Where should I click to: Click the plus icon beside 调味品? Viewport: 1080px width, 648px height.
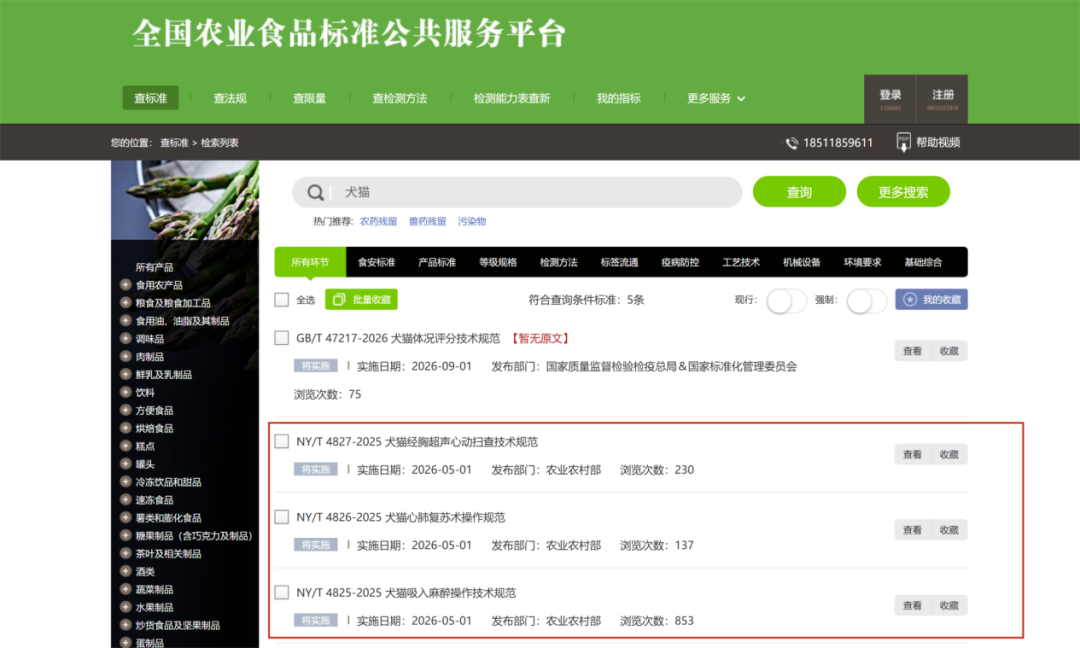[x=126, y=339]
